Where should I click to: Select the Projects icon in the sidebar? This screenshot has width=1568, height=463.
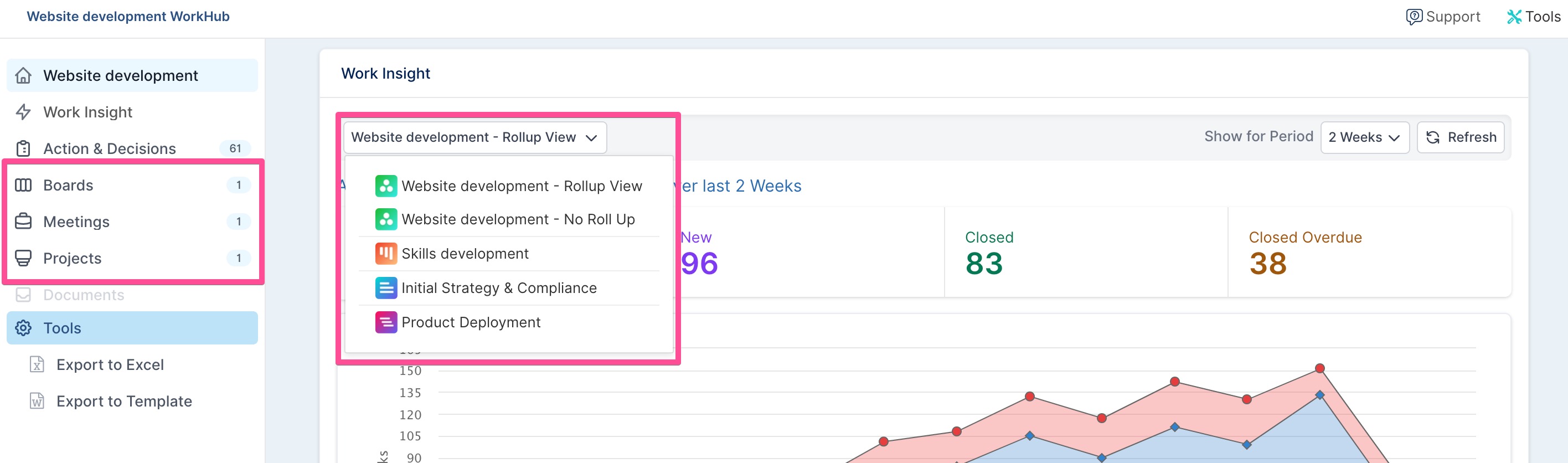(23, 258)
